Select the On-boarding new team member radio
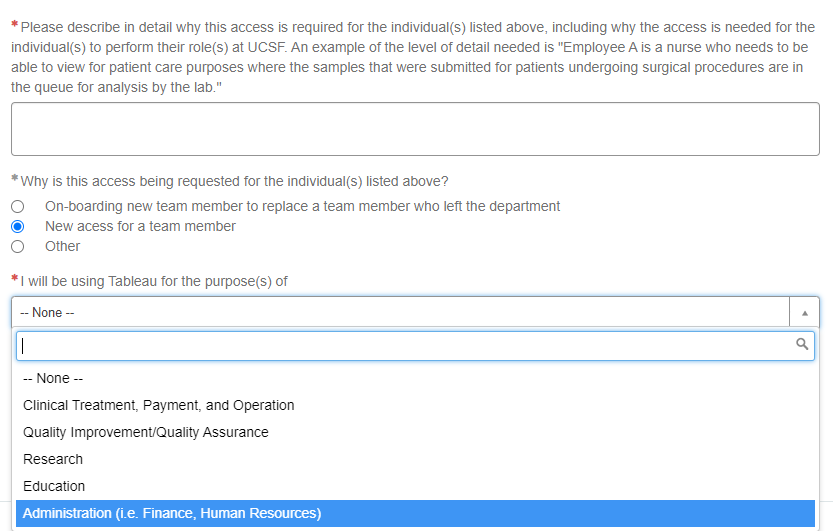The image size is (833, 531). [x=17, y=206]
